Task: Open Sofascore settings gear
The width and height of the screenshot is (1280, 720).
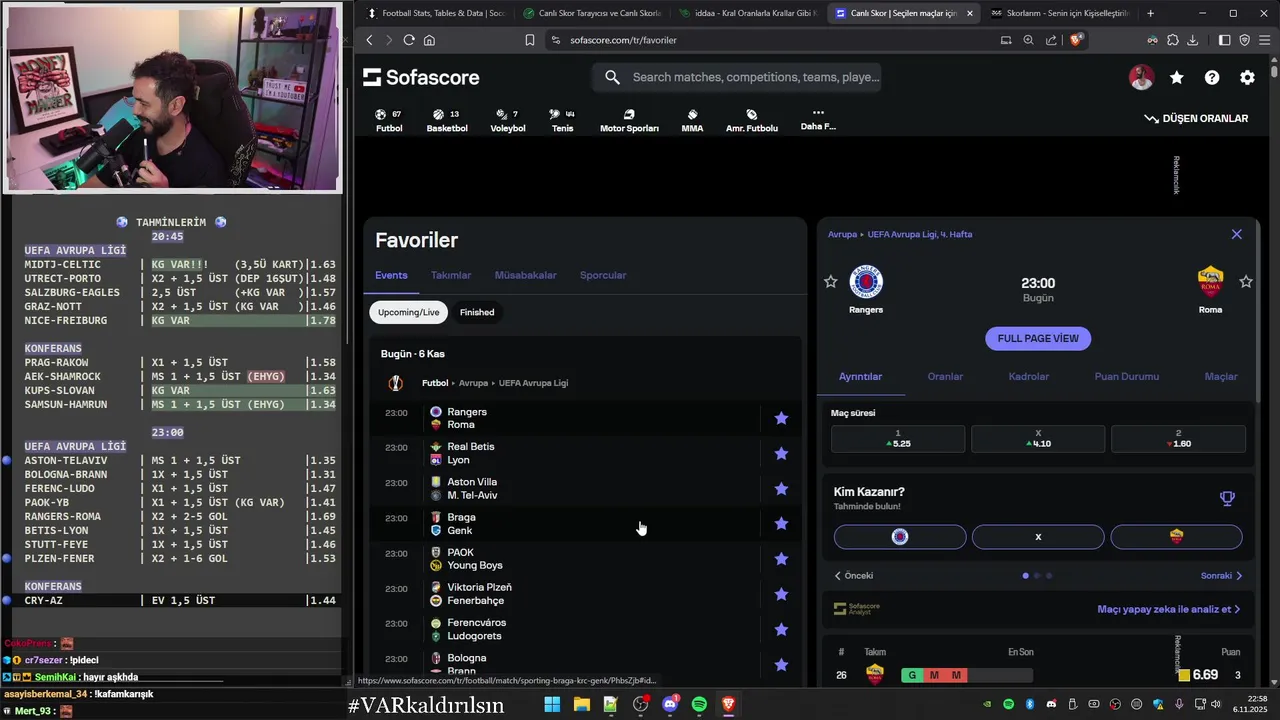Action: click(1247, 77)
